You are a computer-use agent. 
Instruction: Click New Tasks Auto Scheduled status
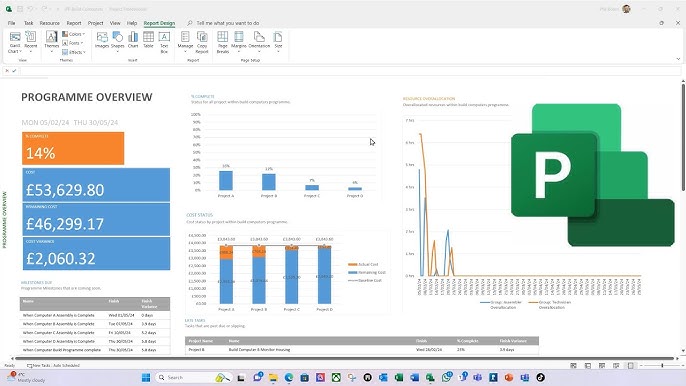coord(53,365)
